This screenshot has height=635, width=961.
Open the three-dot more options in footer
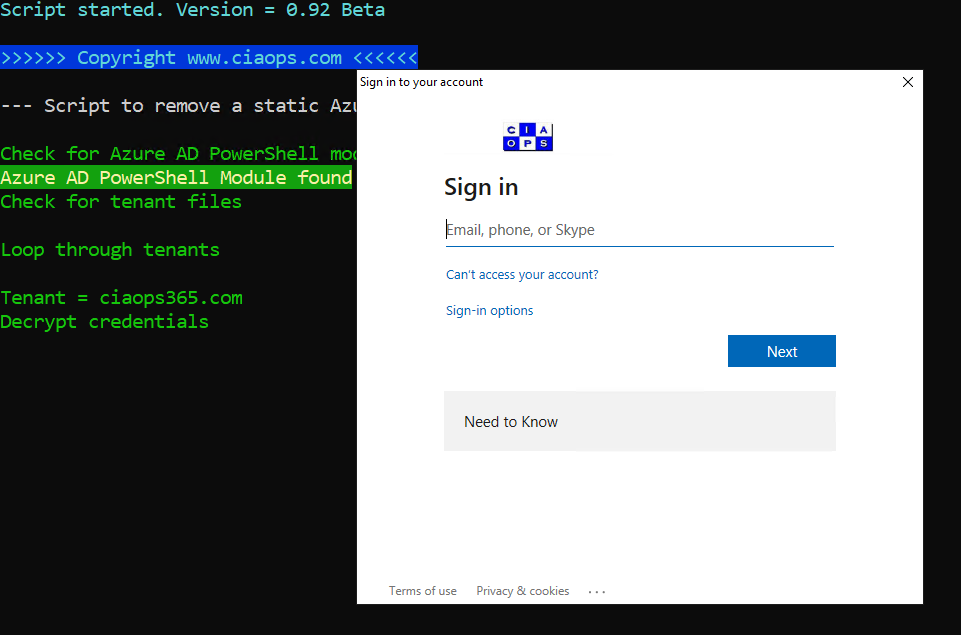tap(597, 592)
